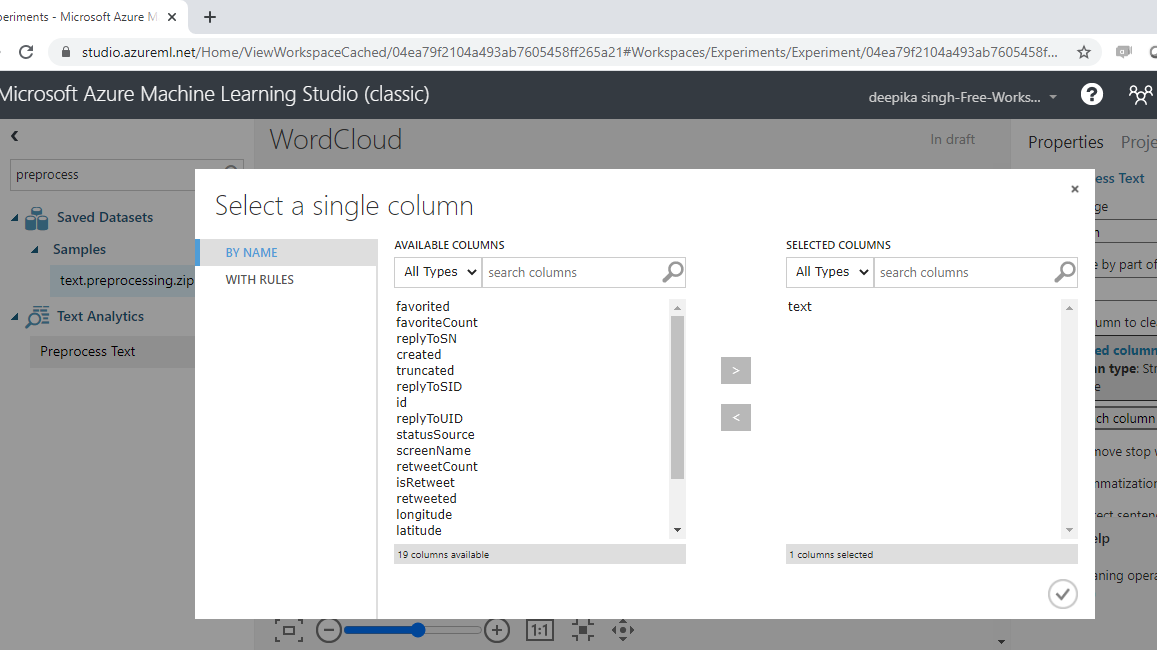The width and height of the screenshot is (1157, 650).
Task: Select the created column
Action: coord(418,354)
